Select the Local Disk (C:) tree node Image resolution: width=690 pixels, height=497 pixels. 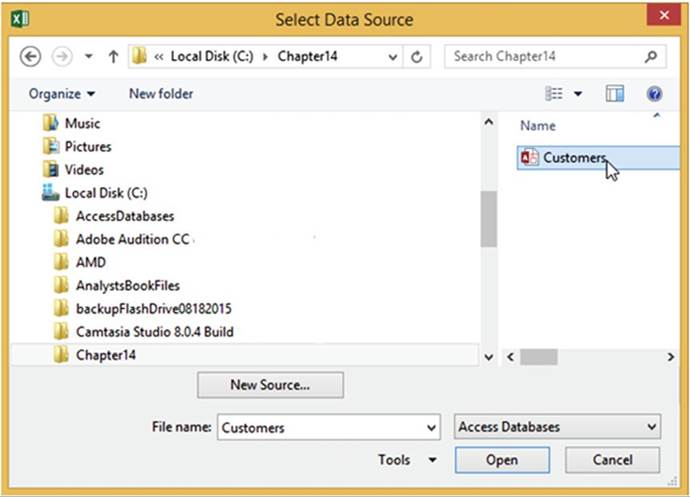click(x=106, y=193)
